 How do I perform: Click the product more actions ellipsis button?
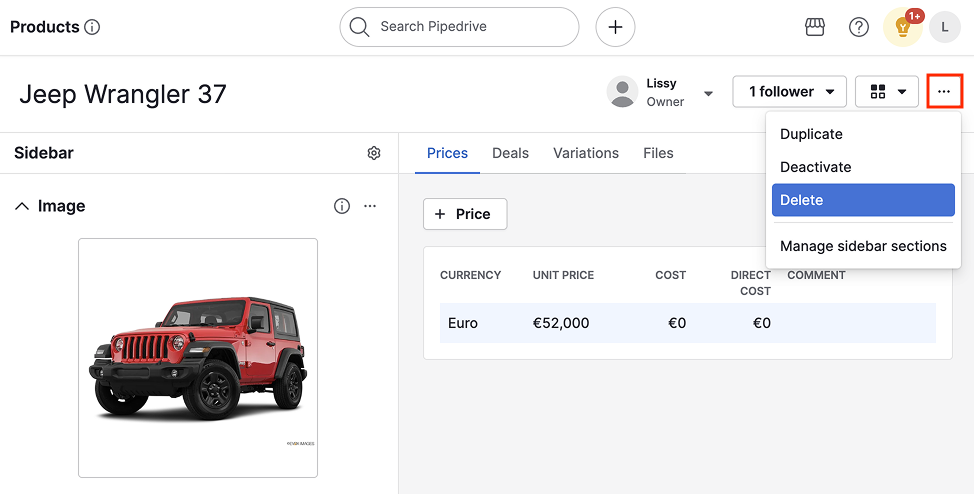pyautogui.click(x=944, y=92)
